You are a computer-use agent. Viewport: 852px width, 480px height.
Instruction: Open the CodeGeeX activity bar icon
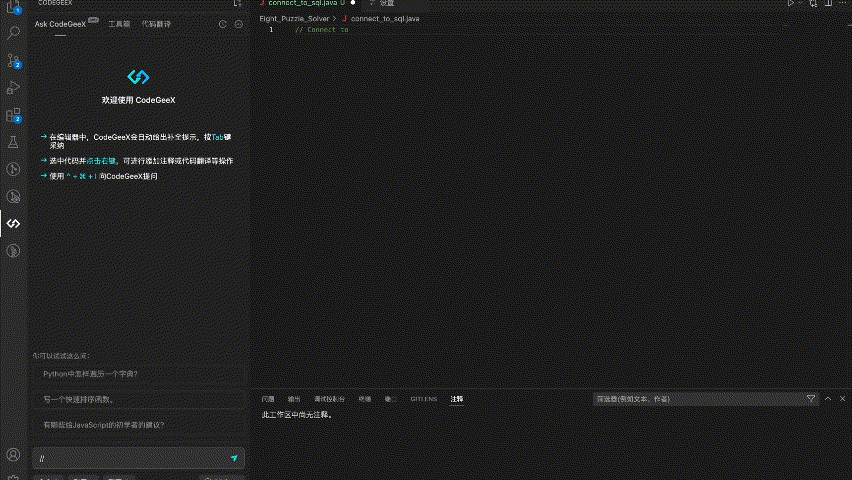[x=13, y=223]
